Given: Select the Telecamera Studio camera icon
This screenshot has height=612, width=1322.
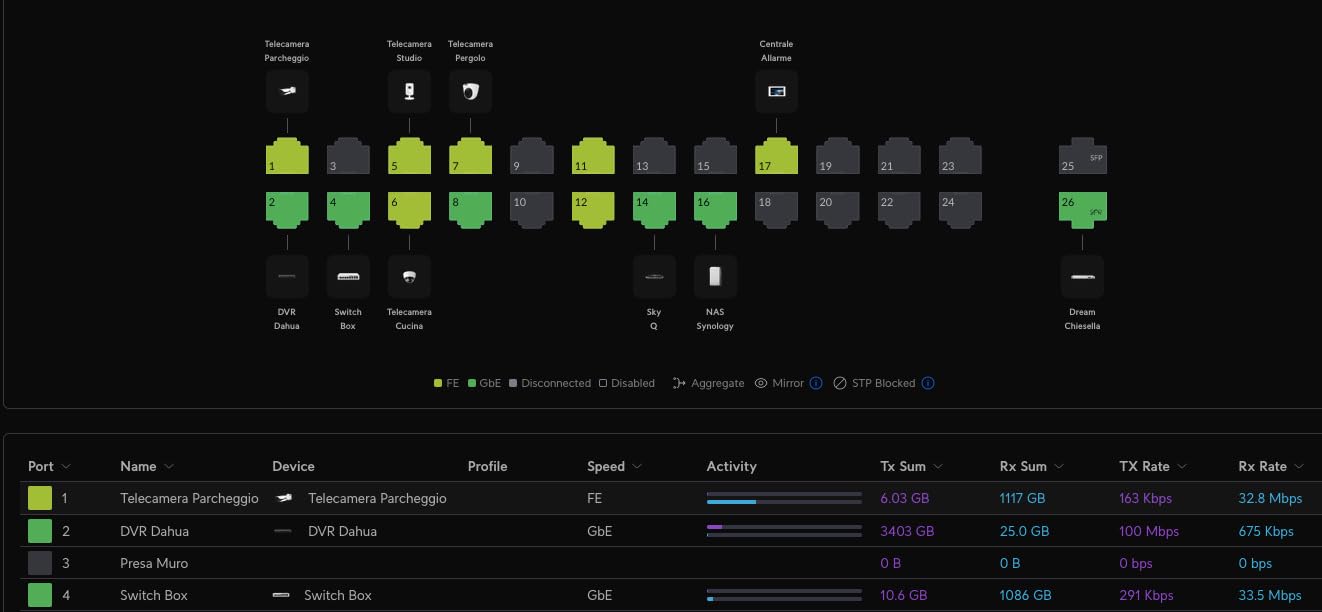Looking at the screenshot, I should coord(409,92).
